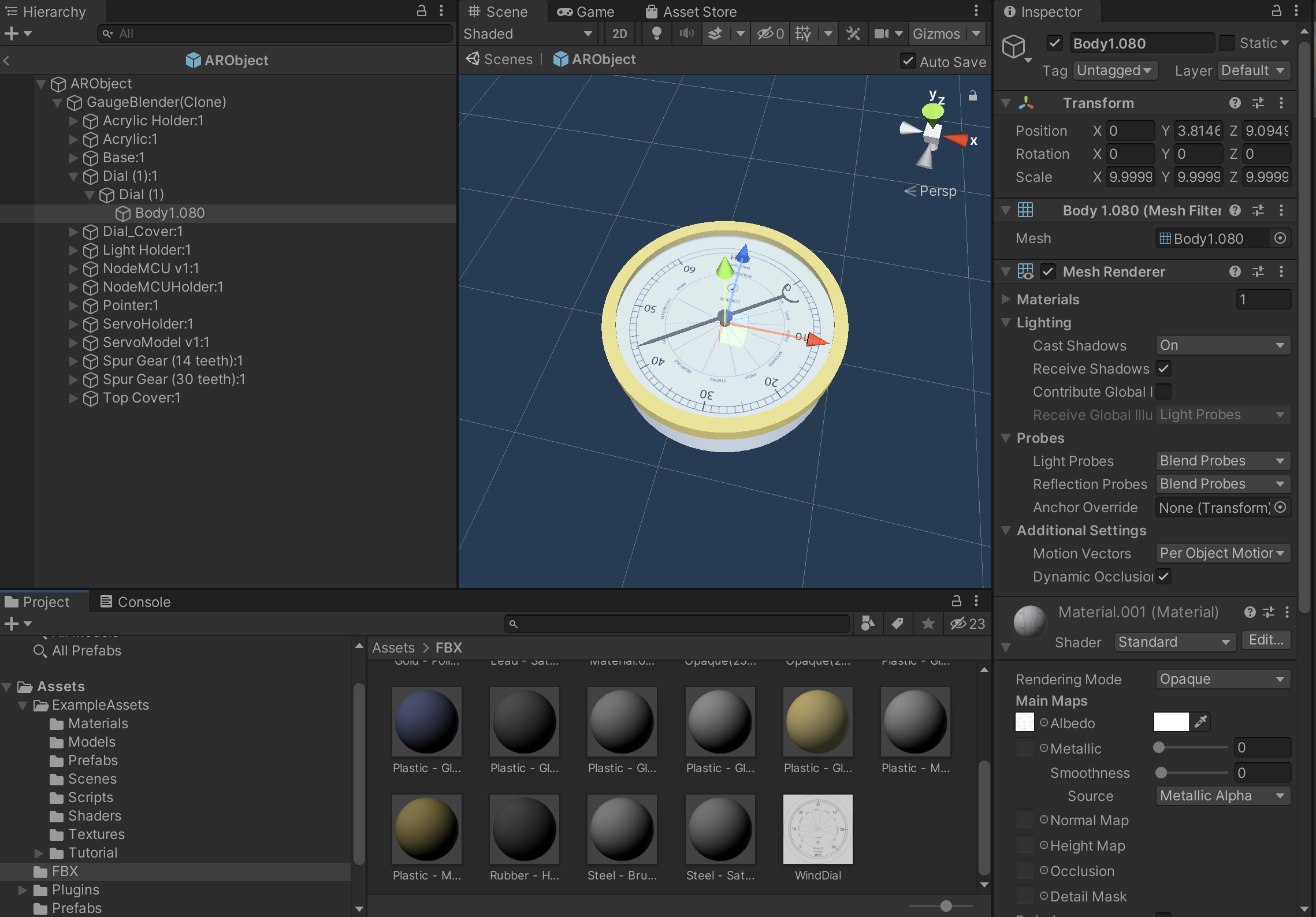Search by label in Project panel

point(898,623)
